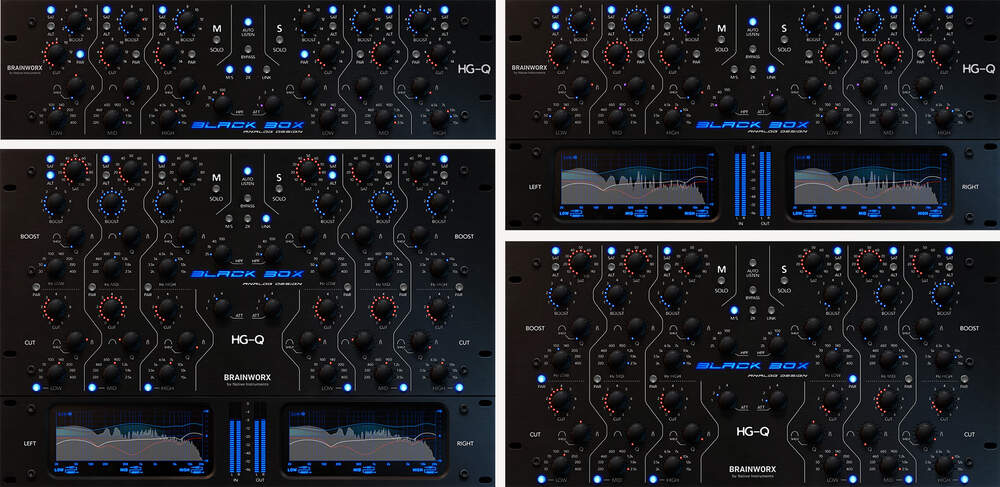Image resolution: width=1000 pixels, height=487 pixels.
Task: Toggle Mid HIGH band SAT in top-left unit
Action: pyautogui.click(x=163, y=10)
